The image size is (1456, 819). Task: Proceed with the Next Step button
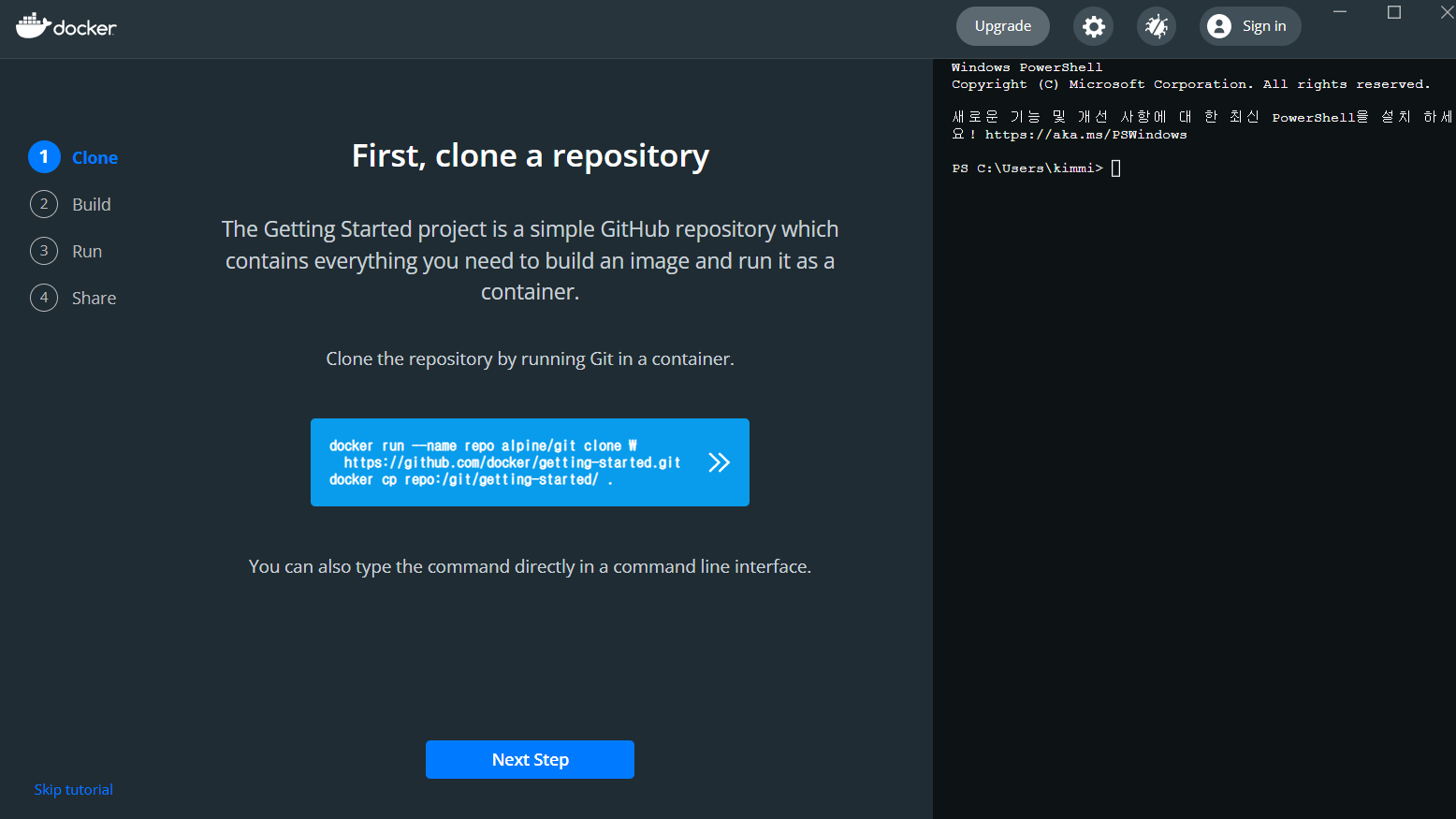point(530,759)
